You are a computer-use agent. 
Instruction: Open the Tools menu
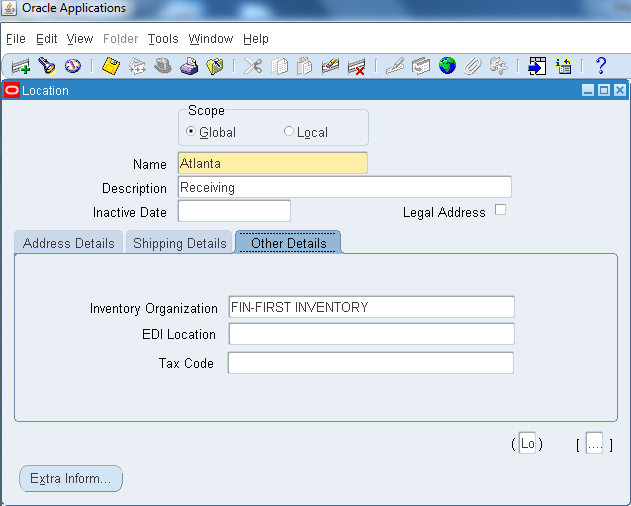click(163, 39)
